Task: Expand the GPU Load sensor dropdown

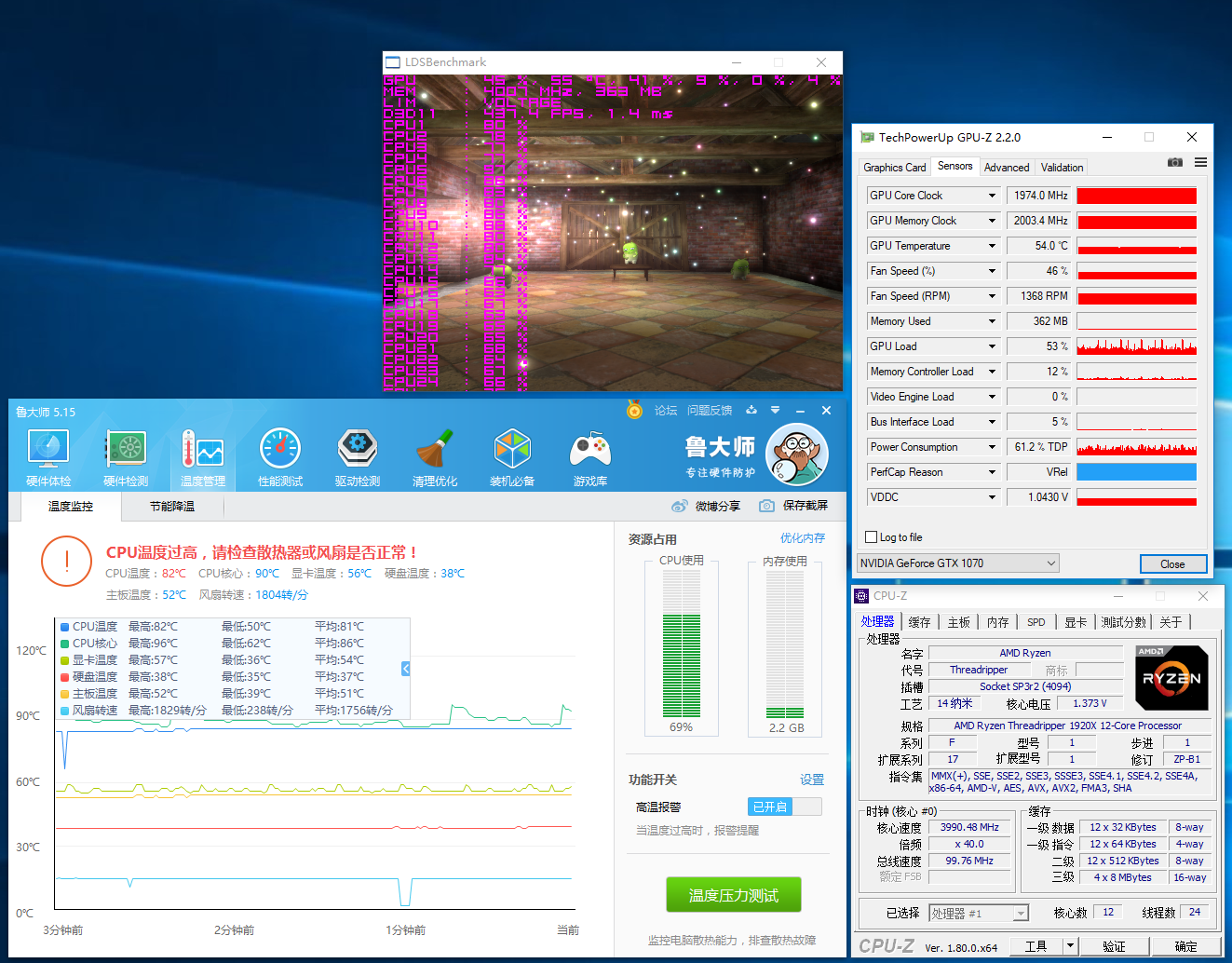Action: [992, 346]
